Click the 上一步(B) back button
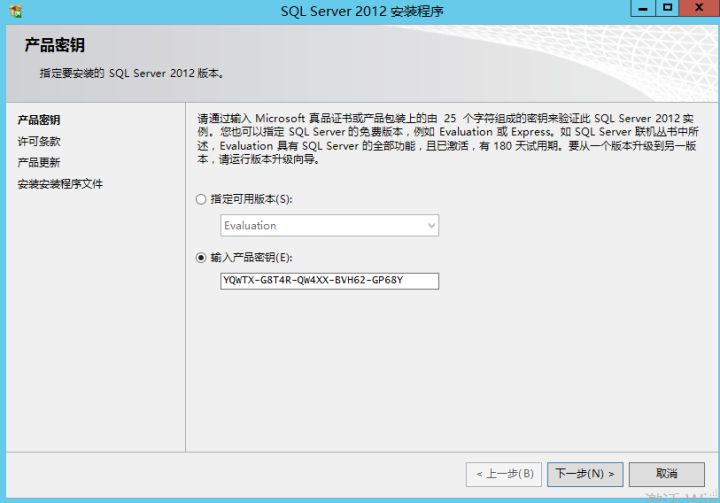This screenshot has width=720, height=503. (504, 474)
